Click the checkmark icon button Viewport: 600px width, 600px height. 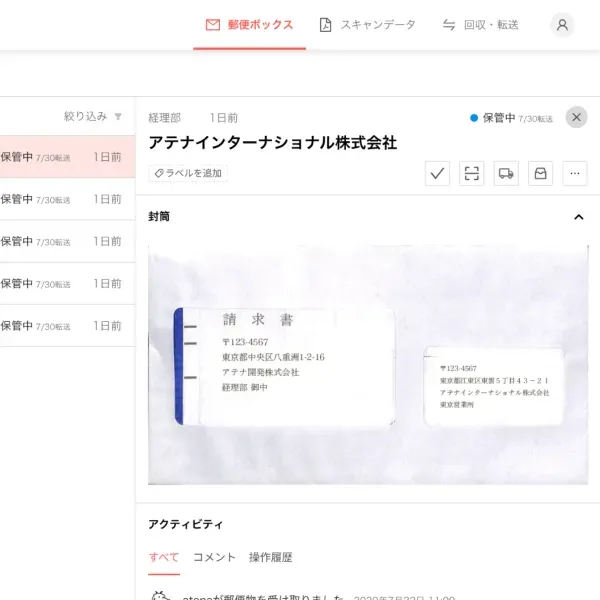coord(437,173)
